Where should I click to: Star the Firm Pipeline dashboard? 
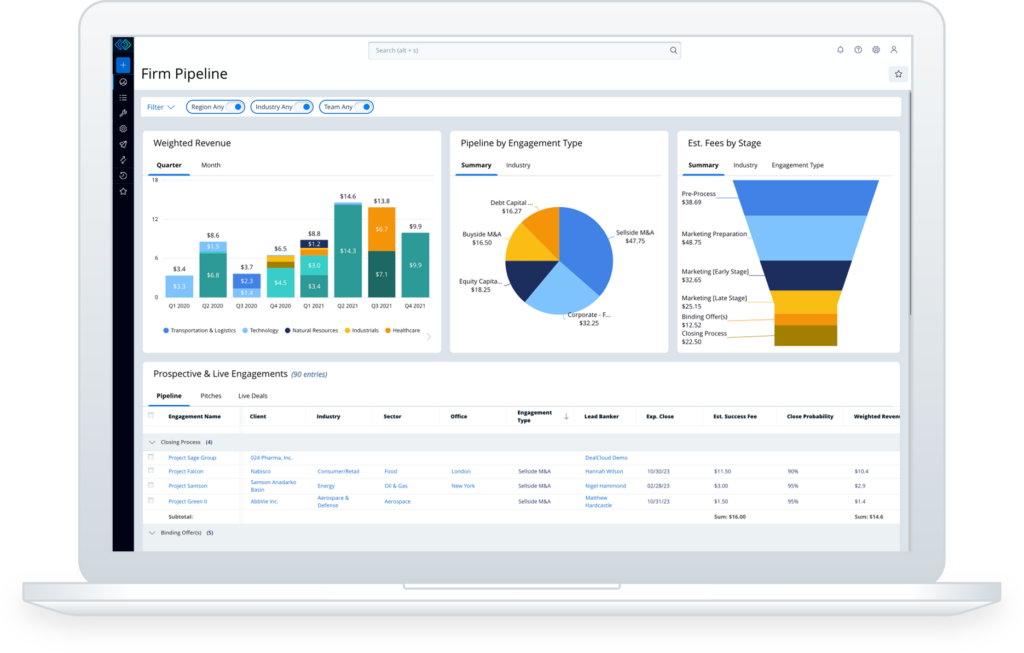click(x=897, y=73)
